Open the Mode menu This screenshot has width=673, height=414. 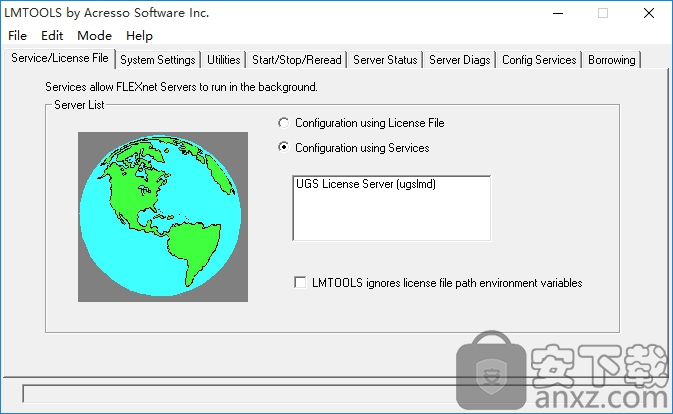click(x=94, y=36)
